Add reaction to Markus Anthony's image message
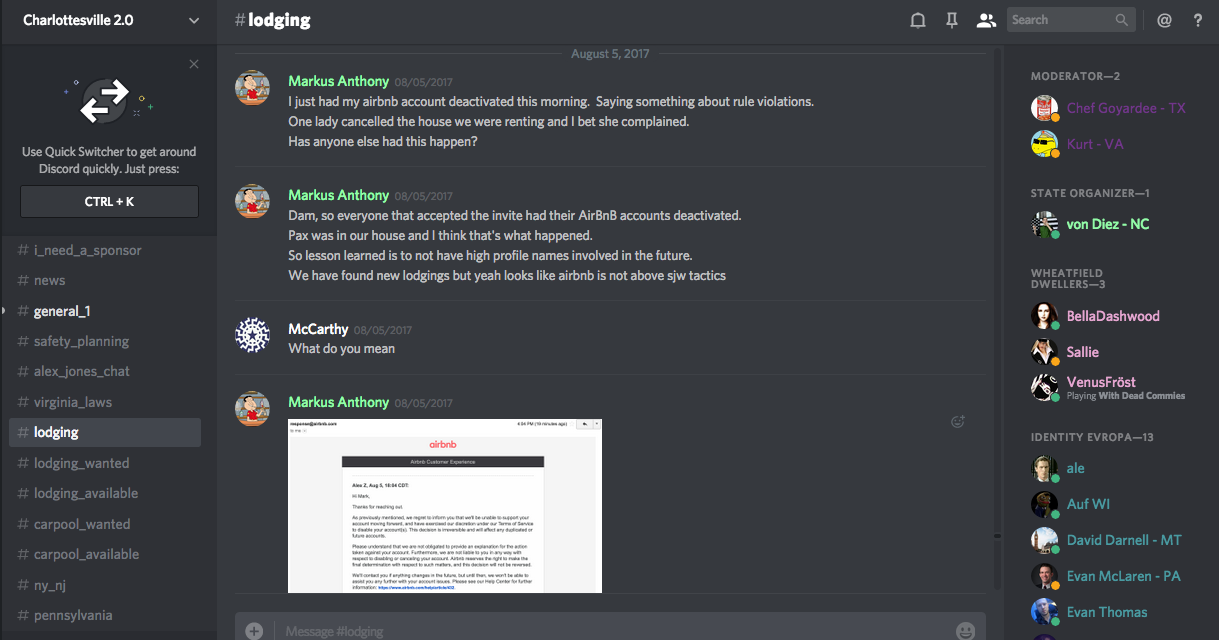 pyautogui.click(x=957, y=422)
